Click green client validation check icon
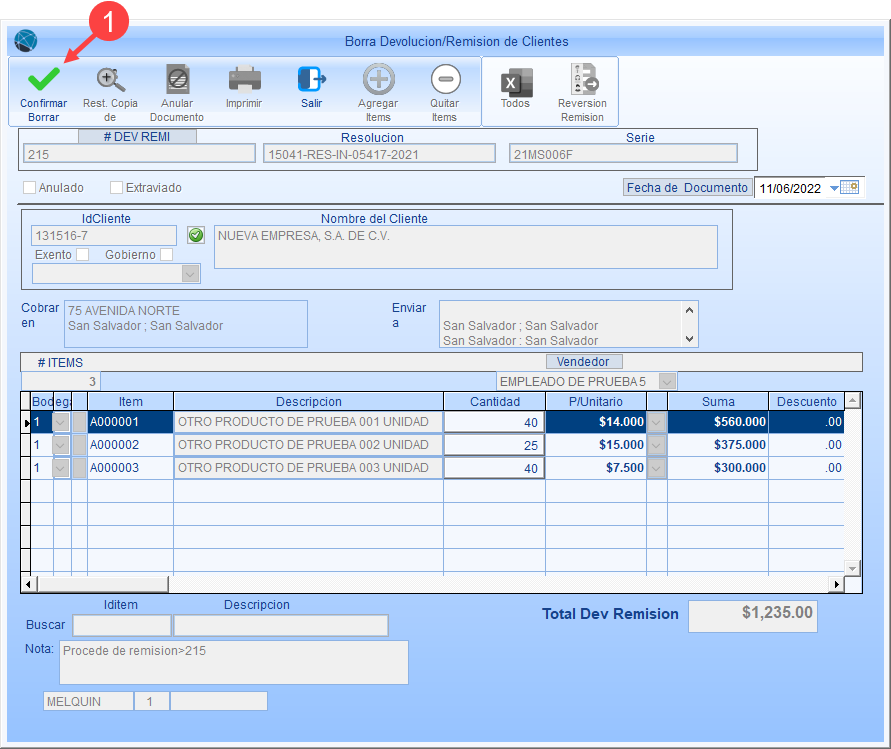The width and height of the screenshot is (891, 749). tap(196, 235)
